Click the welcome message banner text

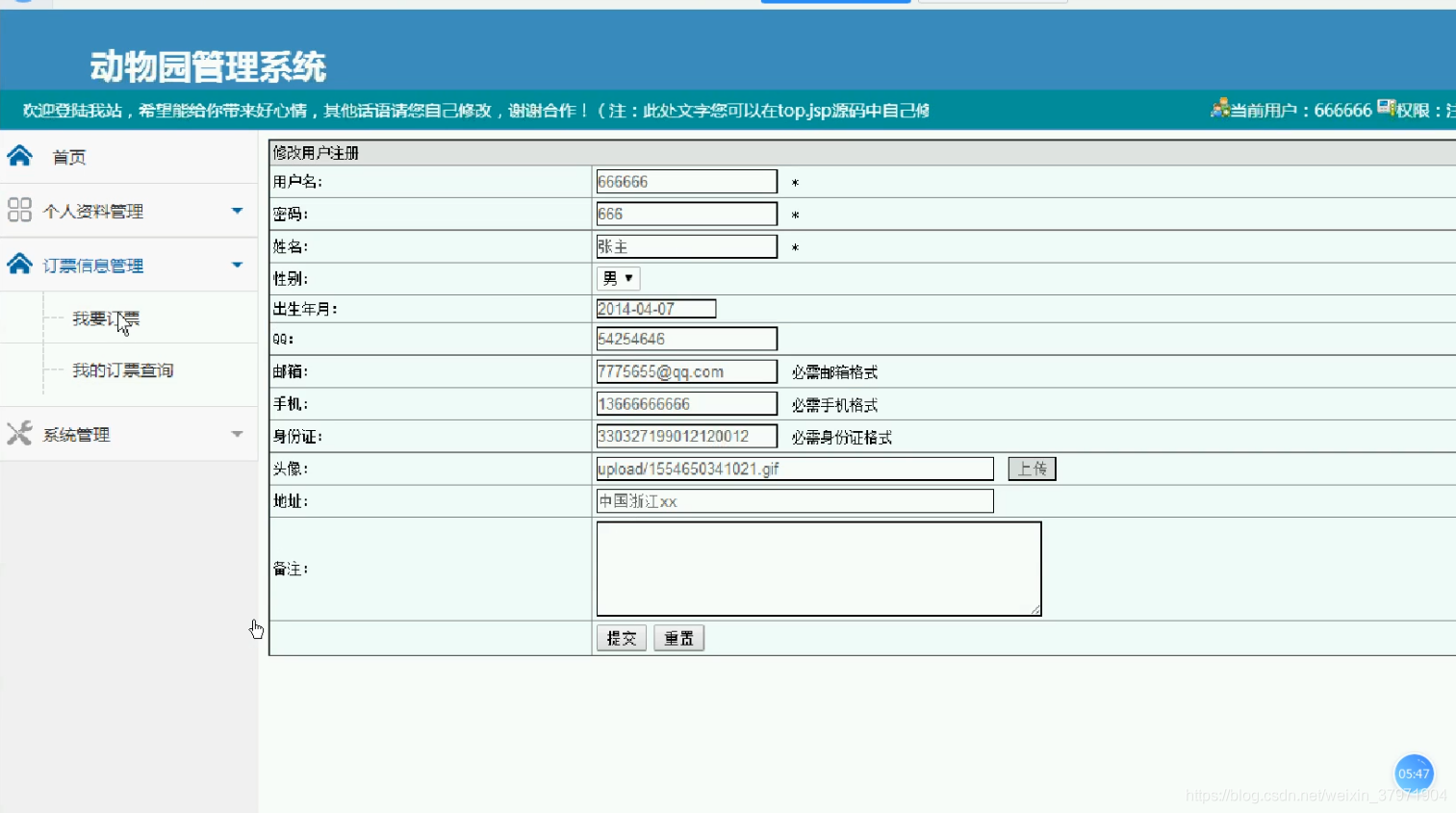click(x=476, y=111)
